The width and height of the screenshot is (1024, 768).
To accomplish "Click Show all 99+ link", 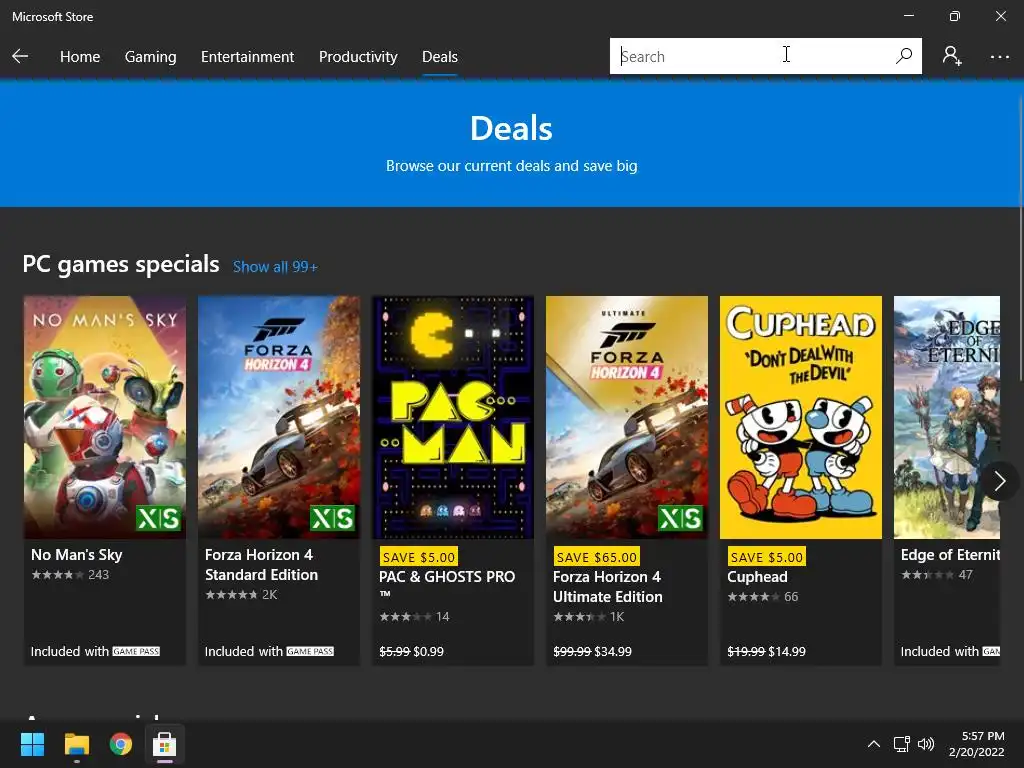I will 275,266.
